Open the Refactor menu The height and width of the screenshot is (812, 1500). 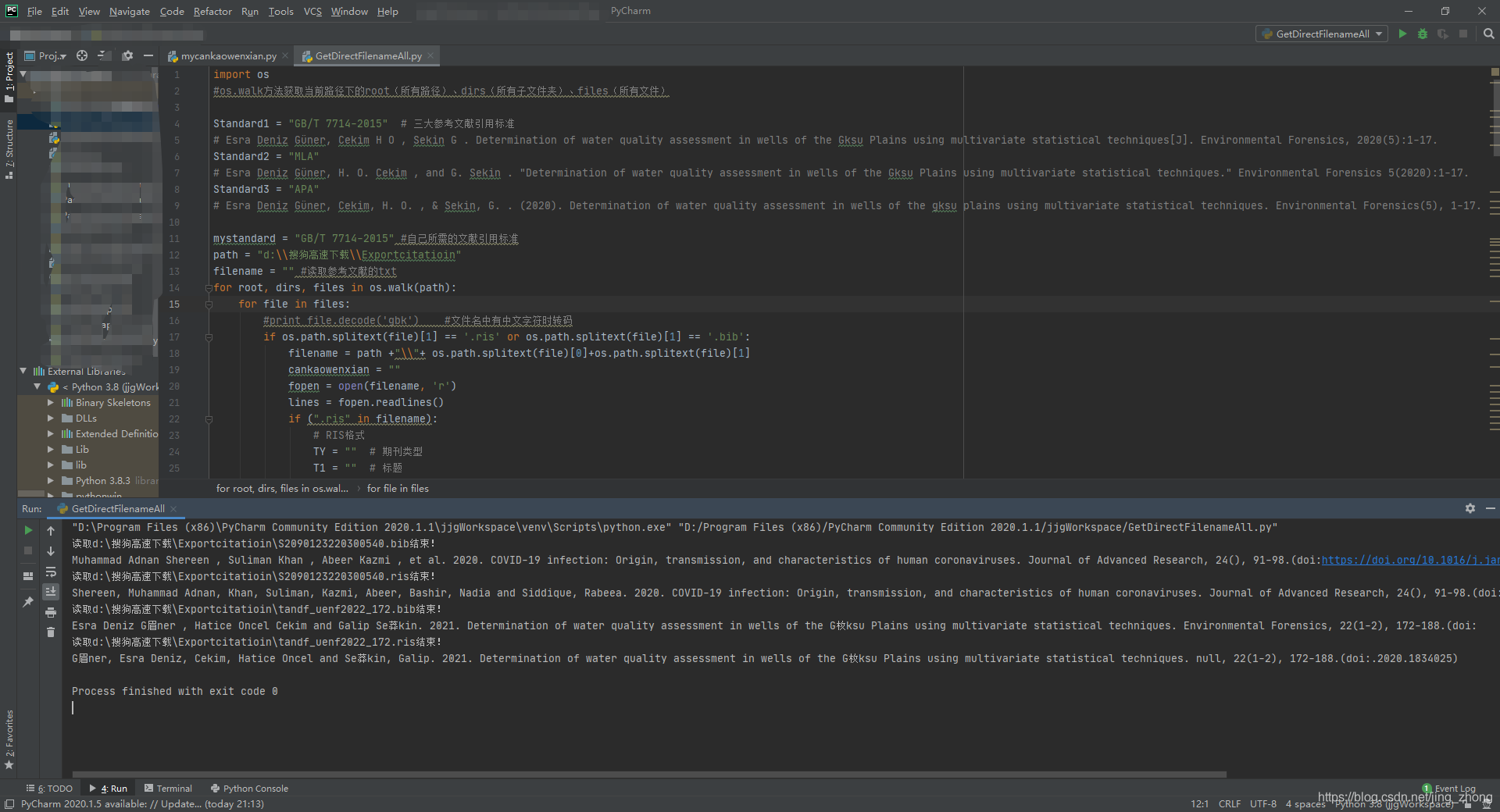click(212, 11)
